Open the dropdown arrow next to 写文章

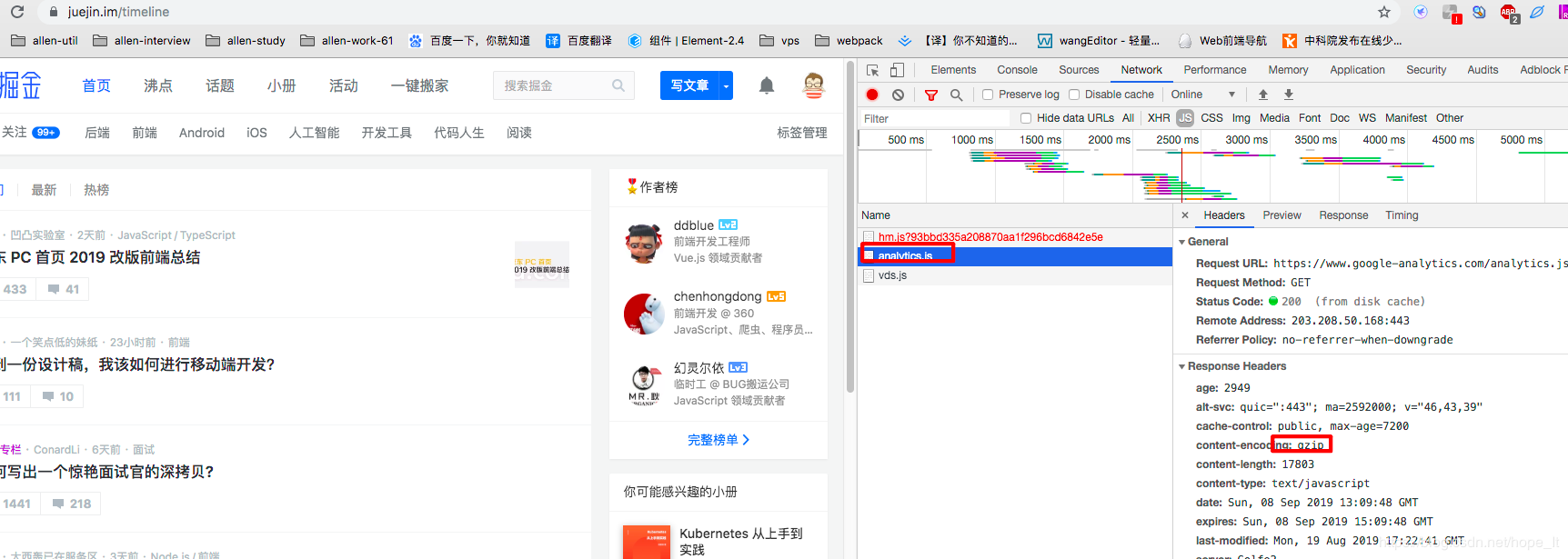coord(726,85)
